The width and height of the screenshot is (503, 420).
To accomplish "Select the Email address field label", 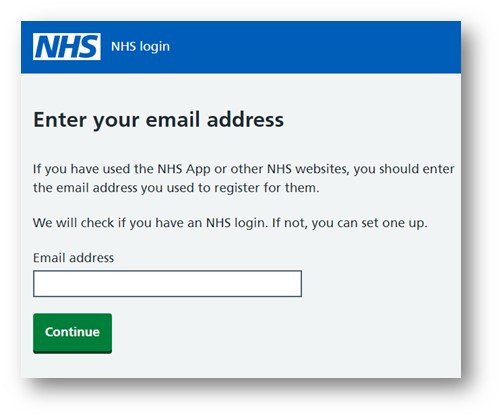I will click(73, 258).
